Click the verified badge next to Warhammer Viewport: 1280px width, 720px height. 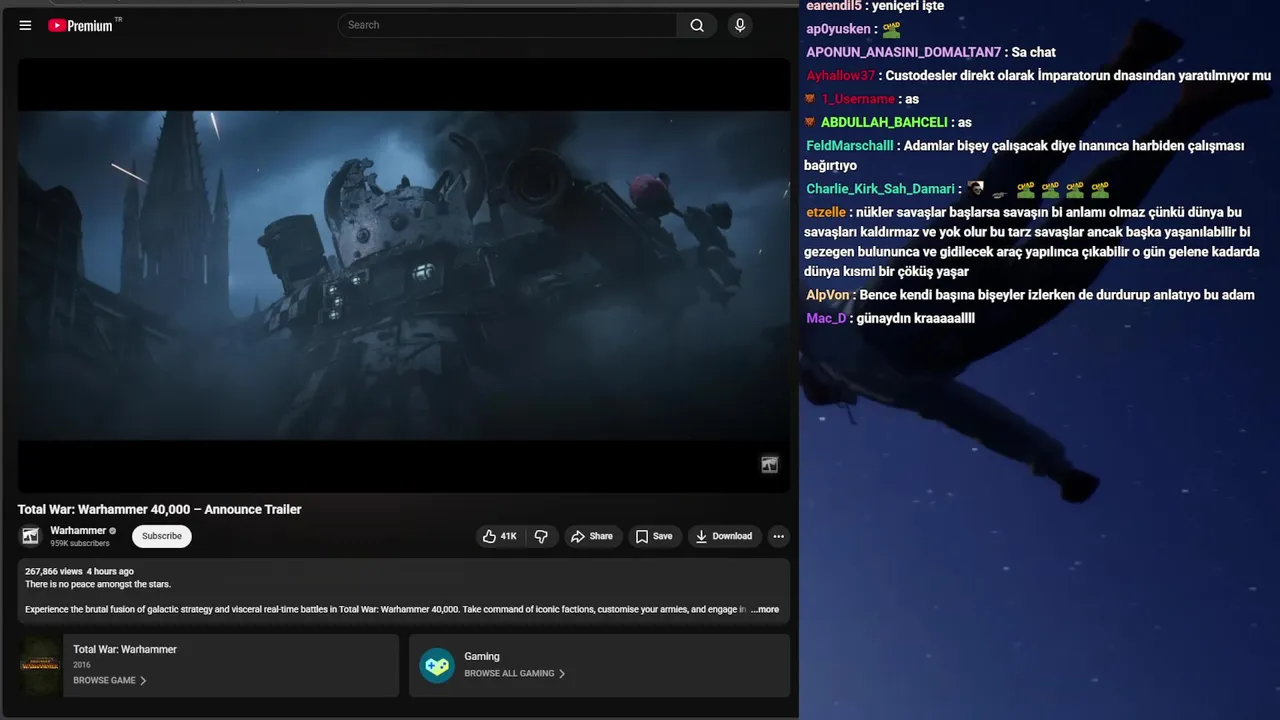click(x=113, y=531)
